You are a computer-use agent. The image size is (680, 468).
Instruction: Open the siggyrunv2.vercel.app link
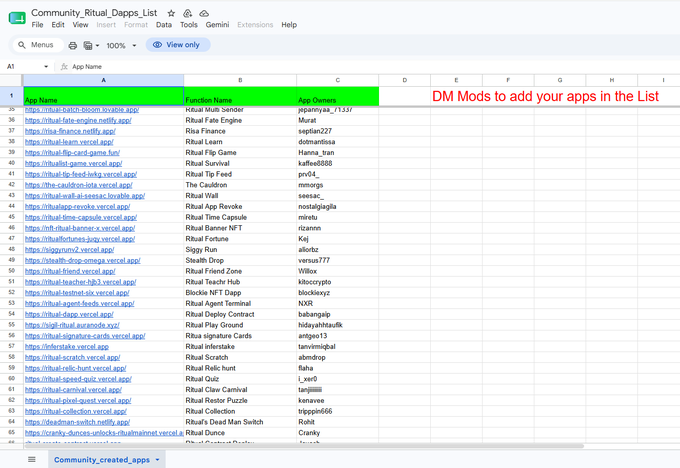tap(69, 250)
